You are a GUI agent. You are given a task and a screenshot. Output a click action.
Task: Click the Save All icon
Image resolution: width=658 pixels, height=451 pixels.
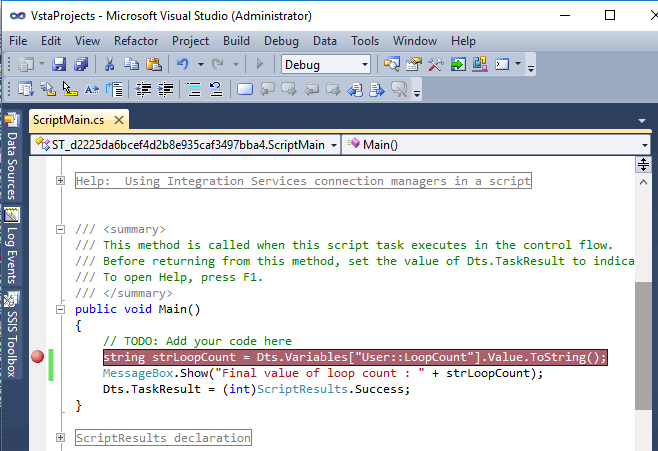[79, 65]
